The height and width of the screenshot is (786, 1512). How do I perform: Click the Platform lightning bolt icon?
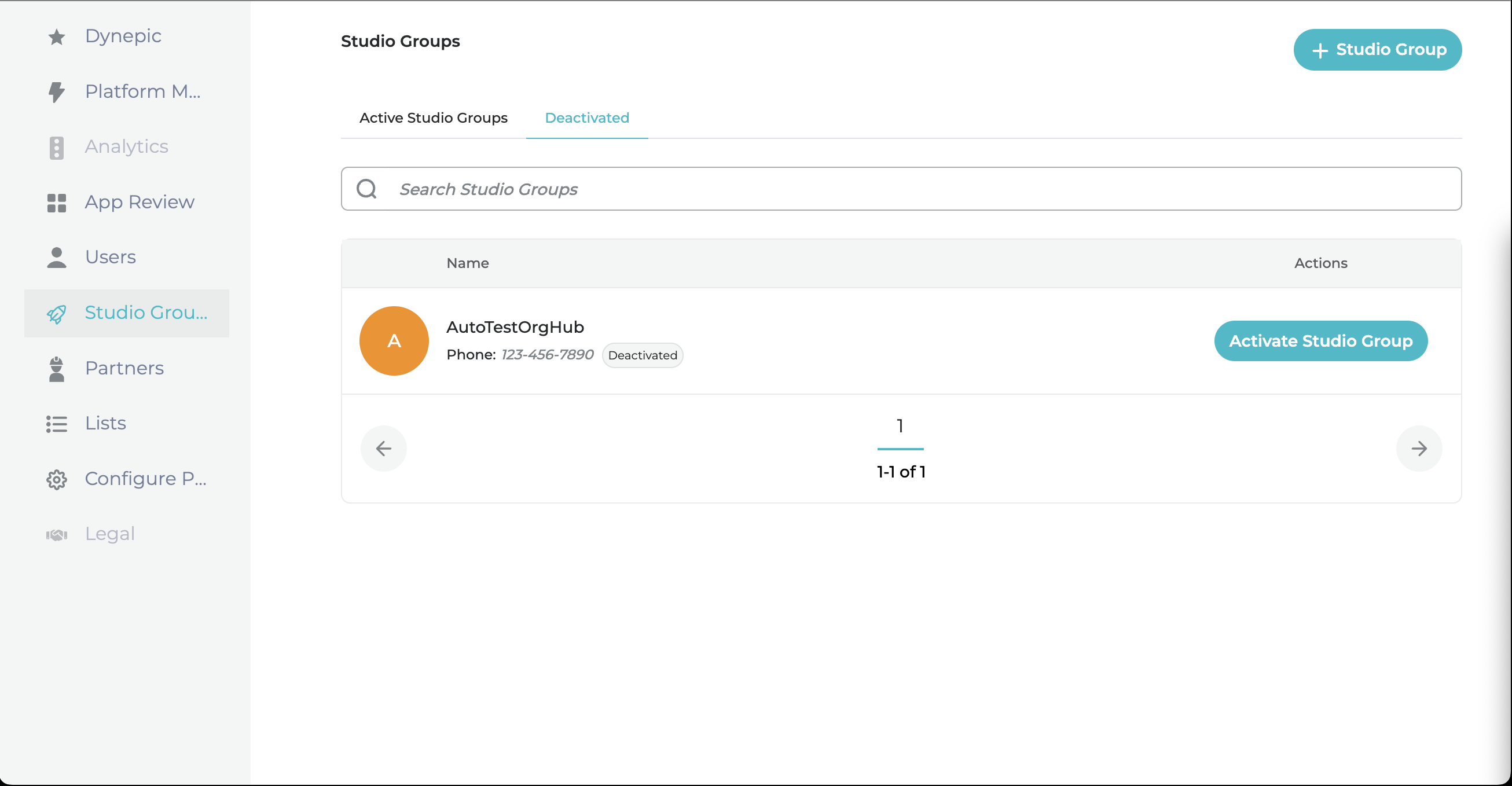56,92
